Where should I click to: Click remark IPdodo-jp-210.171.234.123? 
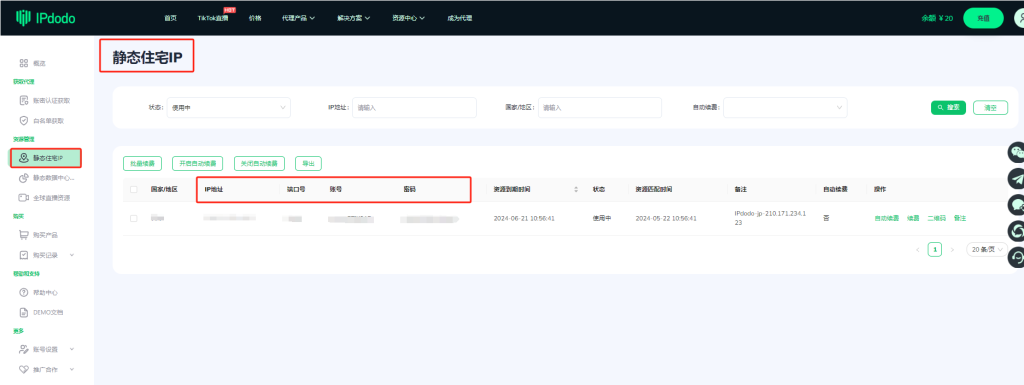tap(770, 218)
